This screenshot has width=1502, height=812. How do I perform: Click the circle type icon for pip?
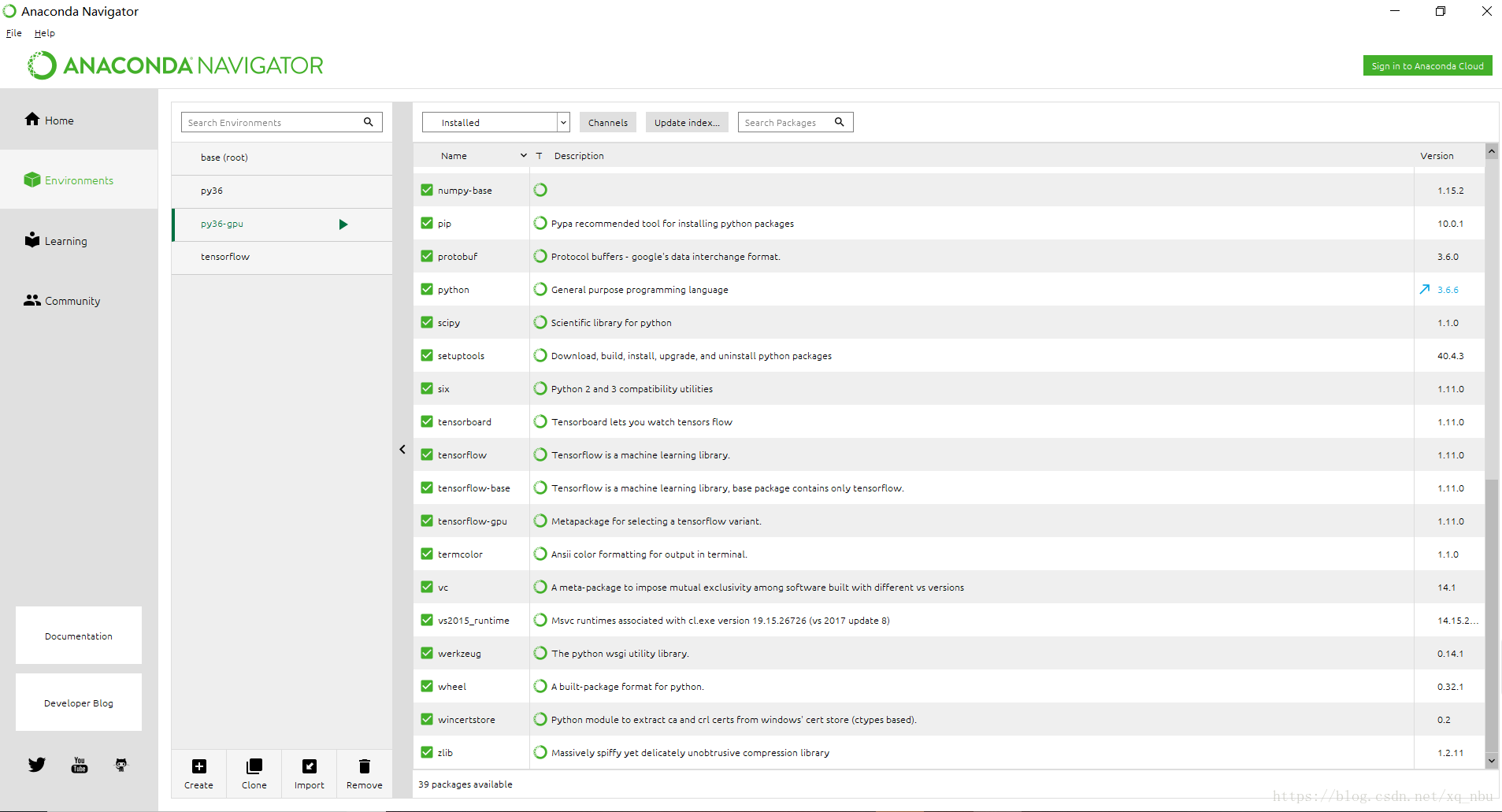[540, 223]
